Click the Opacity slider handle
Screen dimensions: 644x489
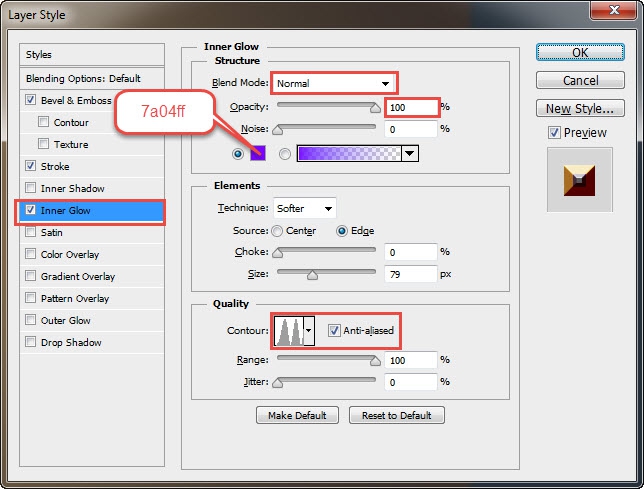coord(375,108)
